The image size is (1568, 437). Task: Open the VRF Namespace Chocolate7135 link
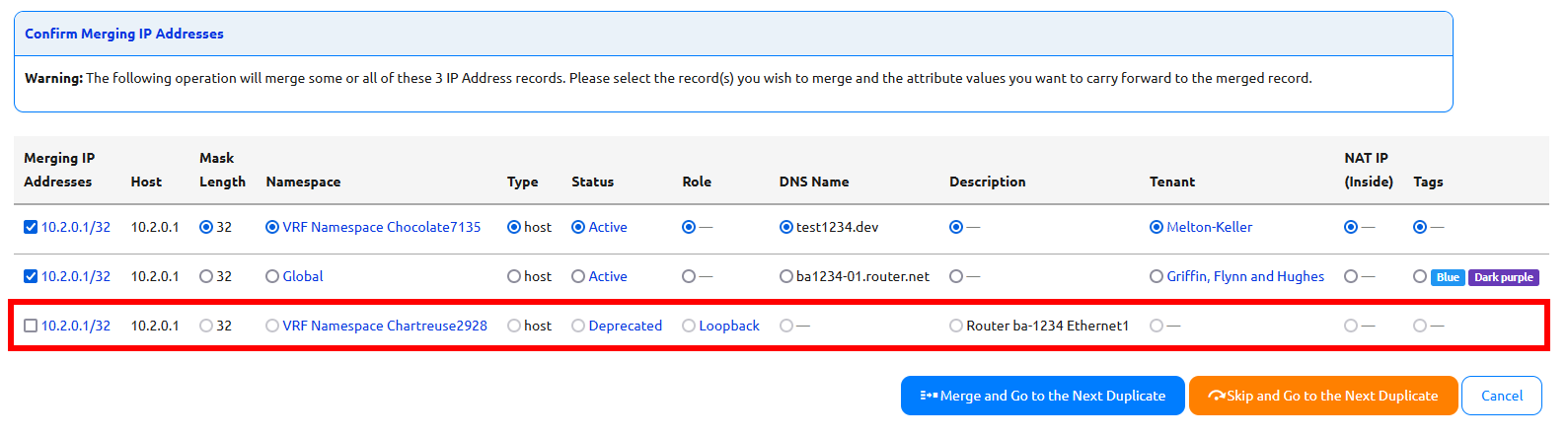click(382, 227)
